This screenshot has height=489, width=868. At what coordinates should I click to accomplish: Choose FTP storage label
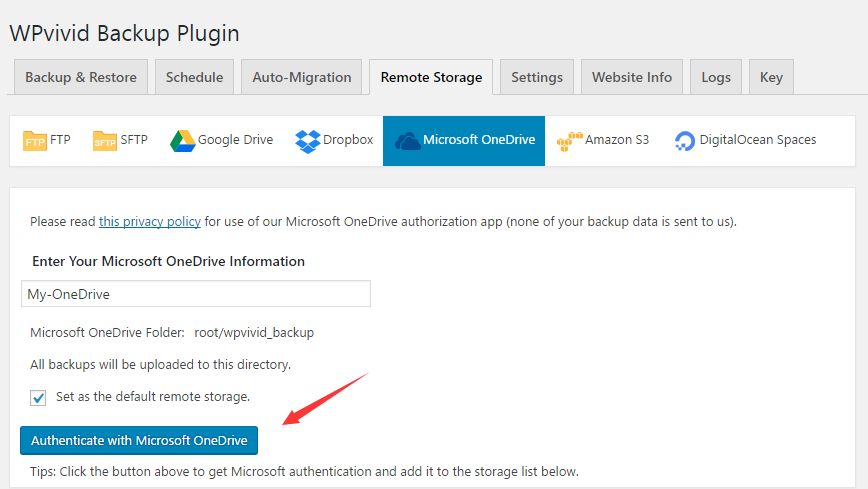pyautogui.click(x=60, y=140)
